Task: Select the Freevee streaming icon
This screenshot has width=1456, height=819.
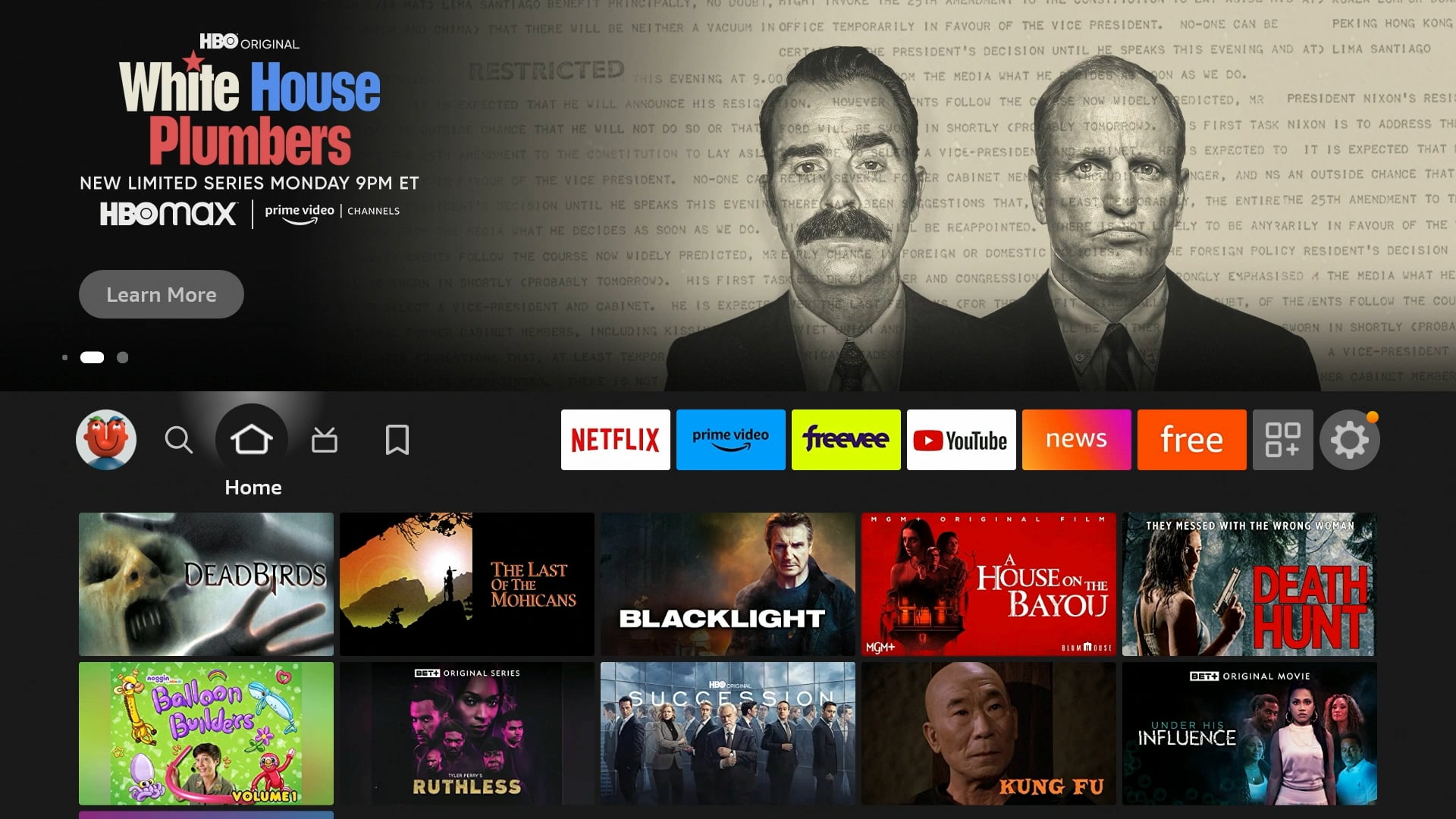Action: (846, 439)
